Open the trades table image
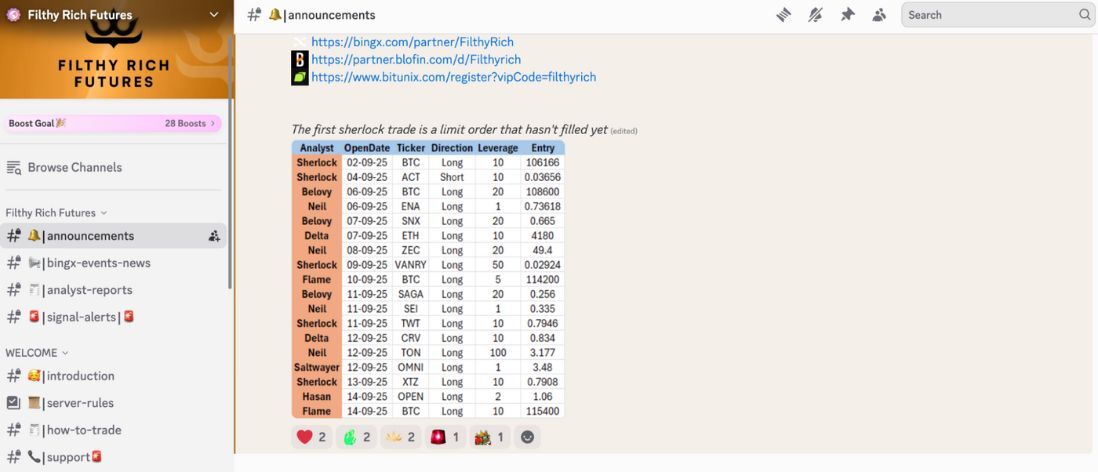The image size is (1098, 476). pos(428,279)
